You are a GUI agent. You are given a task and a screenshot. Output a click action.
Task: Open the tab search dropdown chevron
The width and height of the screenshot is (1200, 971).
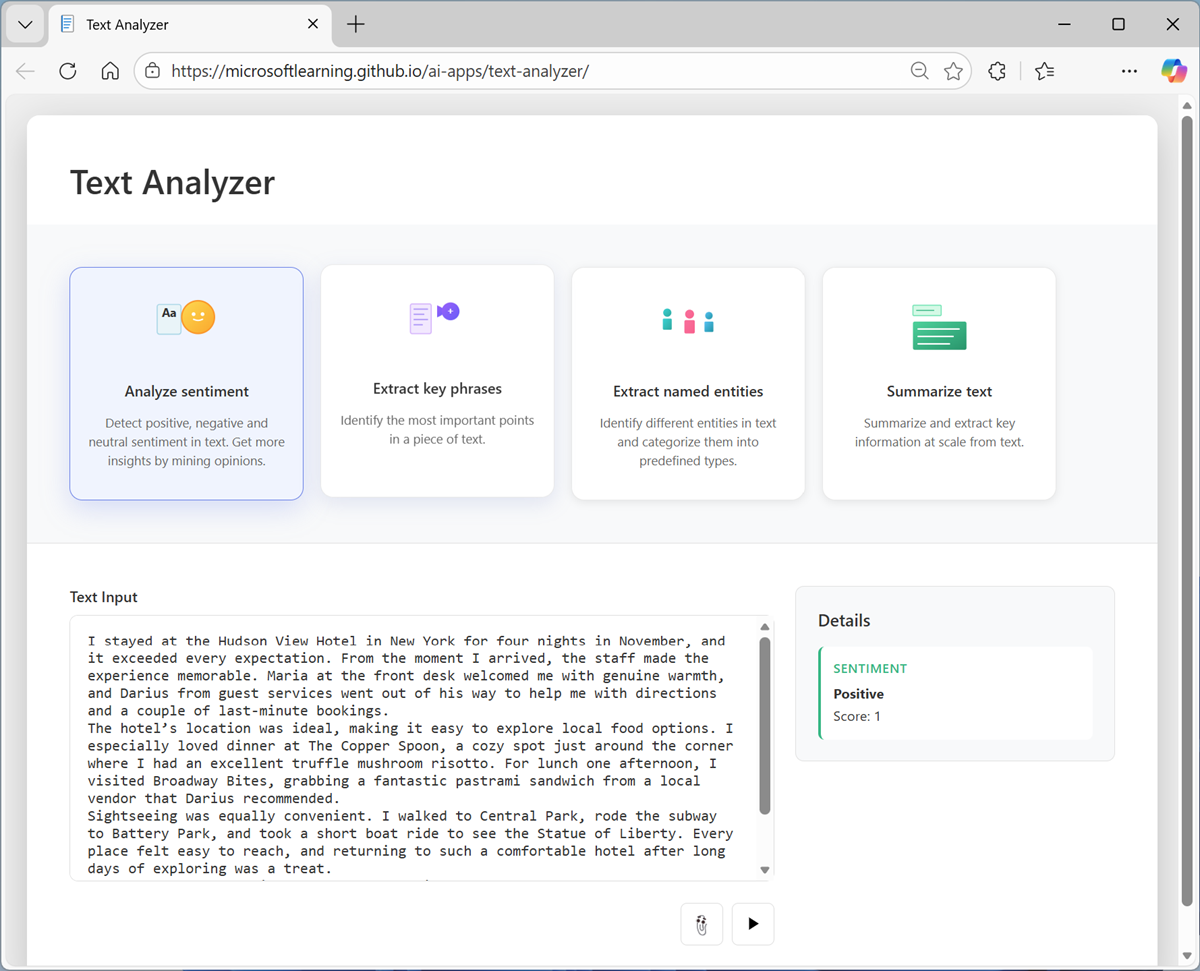(24, 24)
